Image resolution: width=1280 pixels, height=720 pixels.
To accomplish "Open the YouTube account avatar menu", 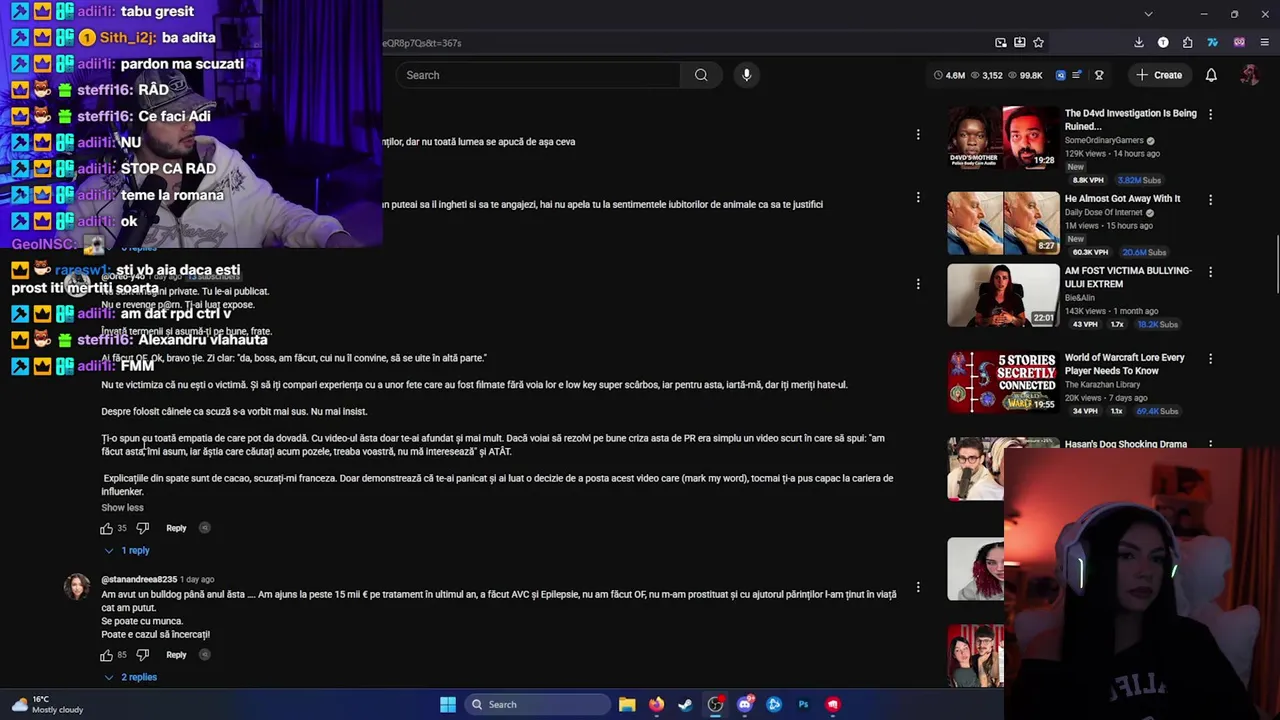I will [x=1249, y=75].
